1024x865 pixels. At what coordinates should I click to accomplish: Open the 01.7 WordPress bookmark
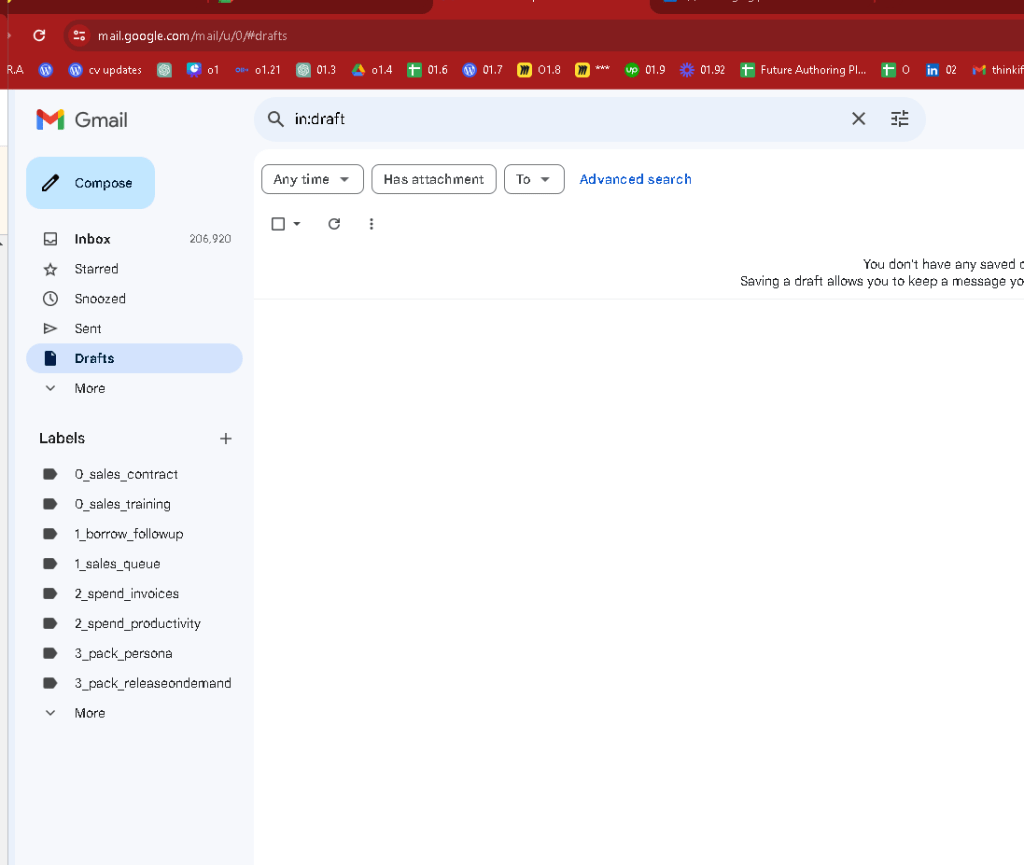(483, 70)
